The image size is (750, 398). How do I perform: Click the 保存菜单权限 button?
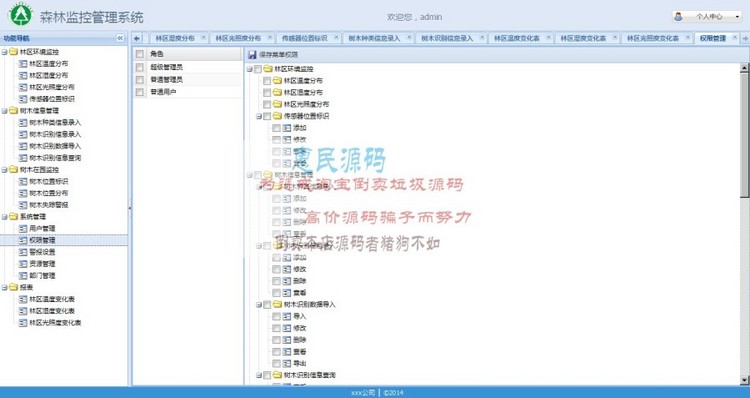(273, 55)
